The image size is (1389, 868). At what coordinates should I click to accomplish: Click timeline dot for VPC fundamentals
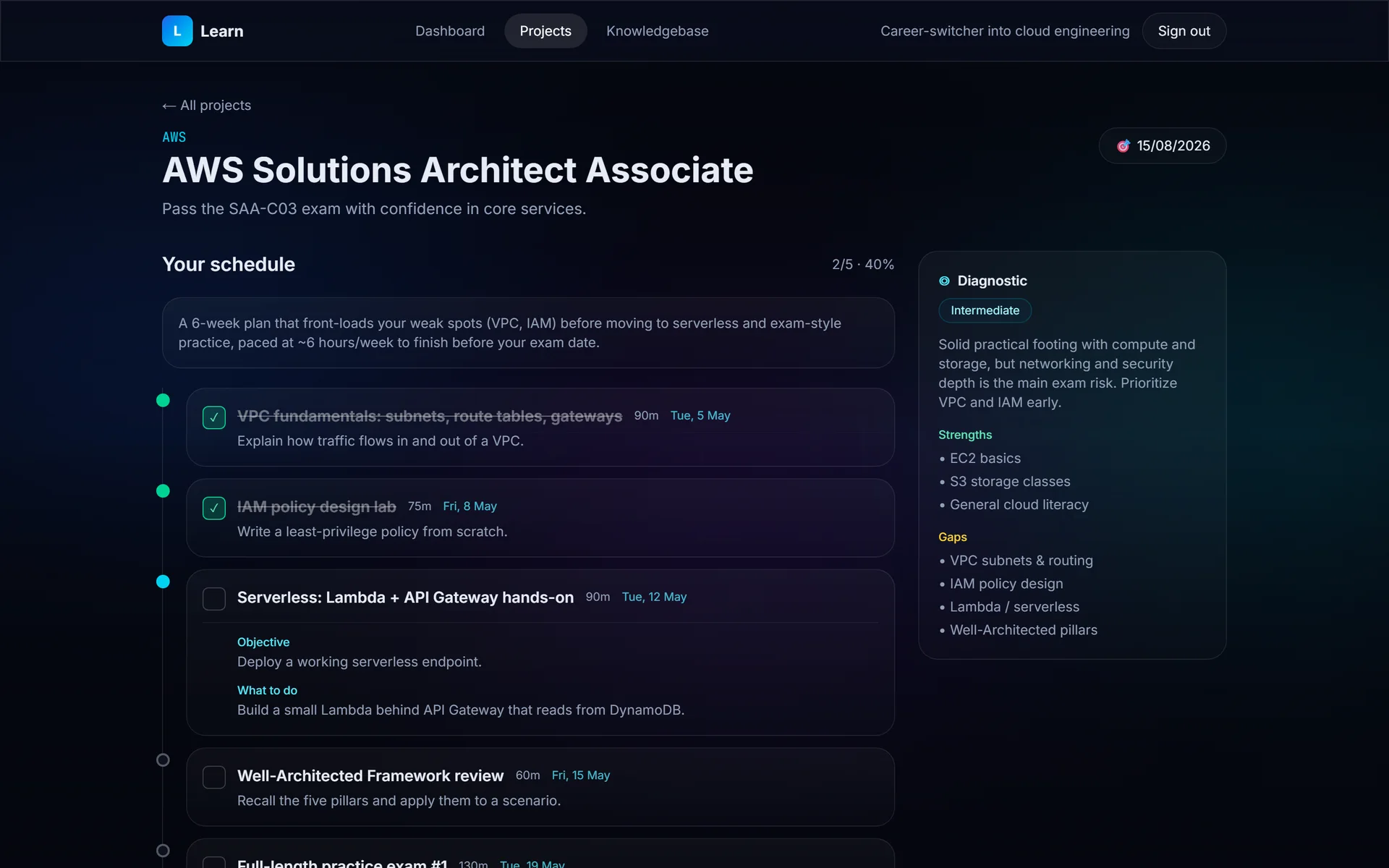(x=163, y=401)
